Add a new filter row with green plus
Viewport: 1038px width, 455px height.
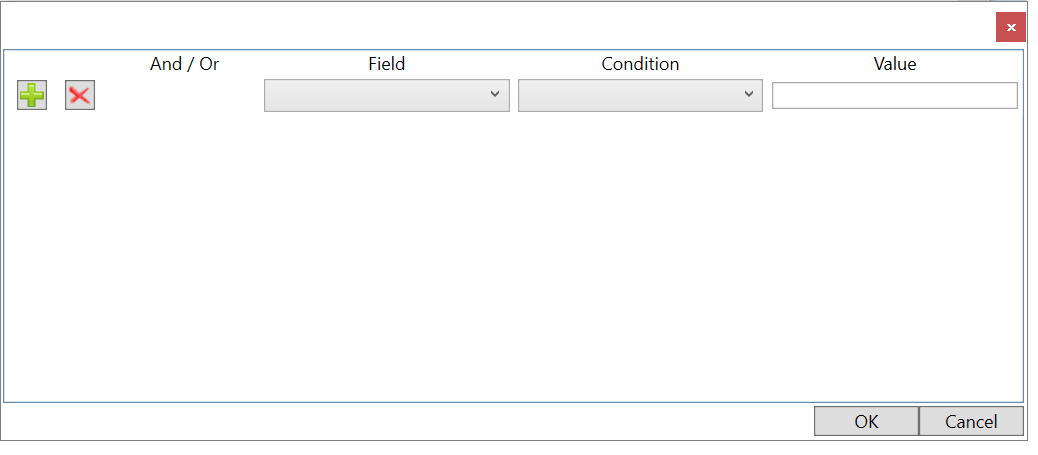[32, 95]
